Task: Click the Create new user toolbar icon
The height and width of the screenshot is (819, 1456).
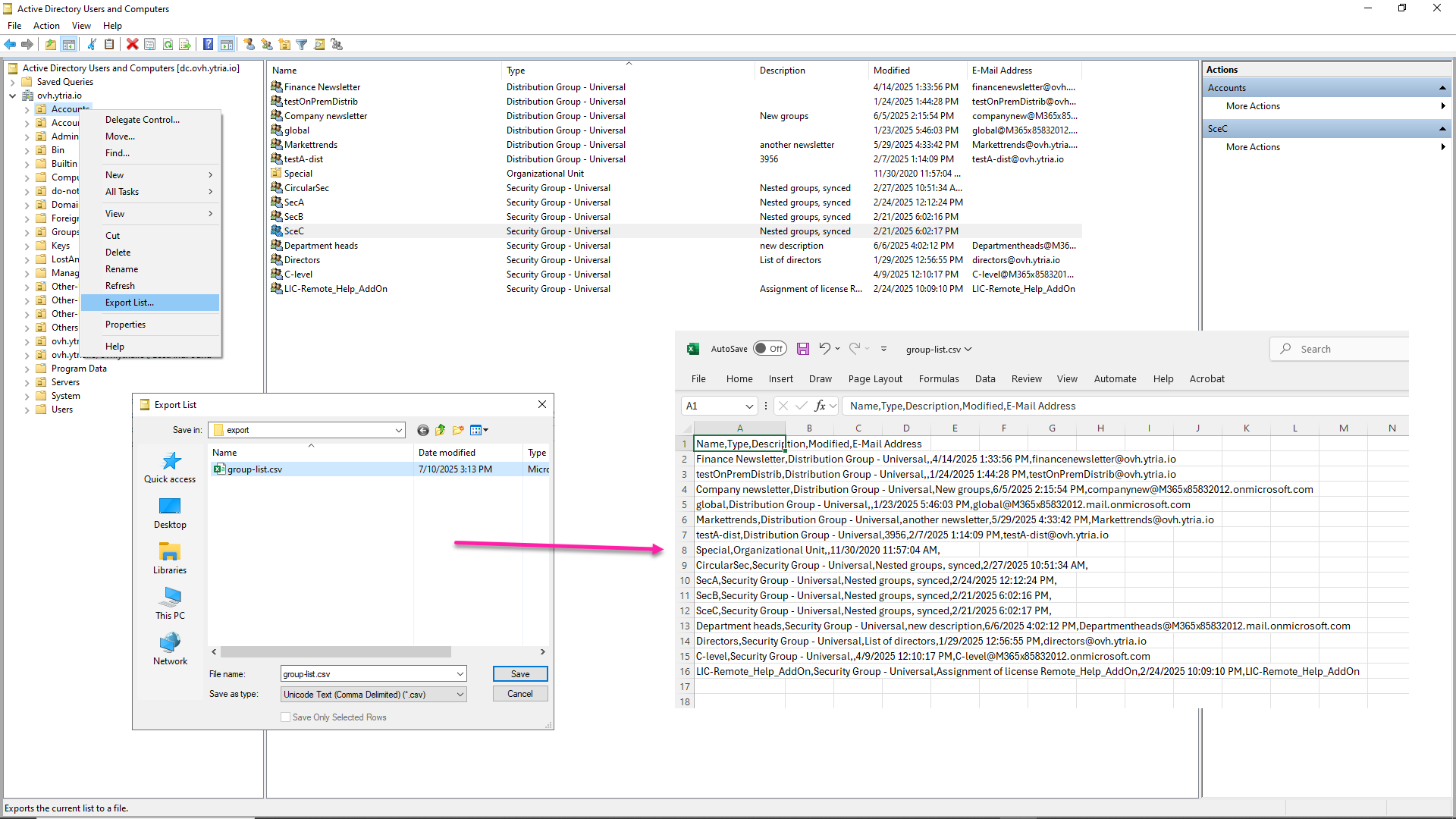Action: (x=249, y=45)
